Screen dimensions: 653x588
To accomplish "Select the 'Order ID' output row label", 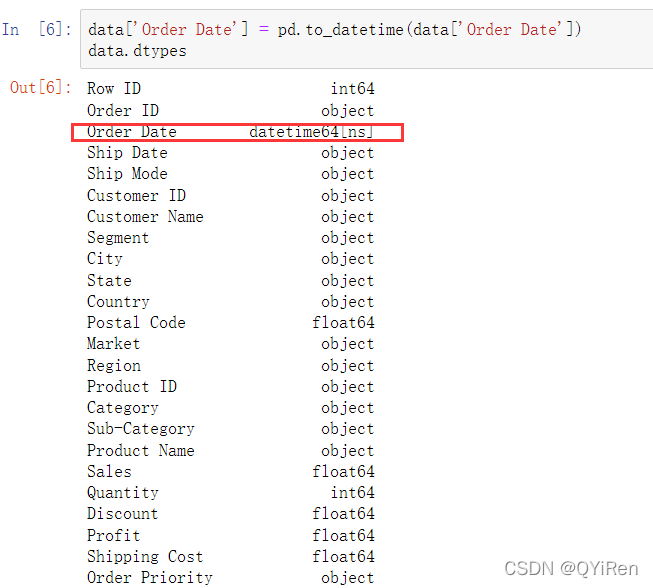I will [122, 110].
